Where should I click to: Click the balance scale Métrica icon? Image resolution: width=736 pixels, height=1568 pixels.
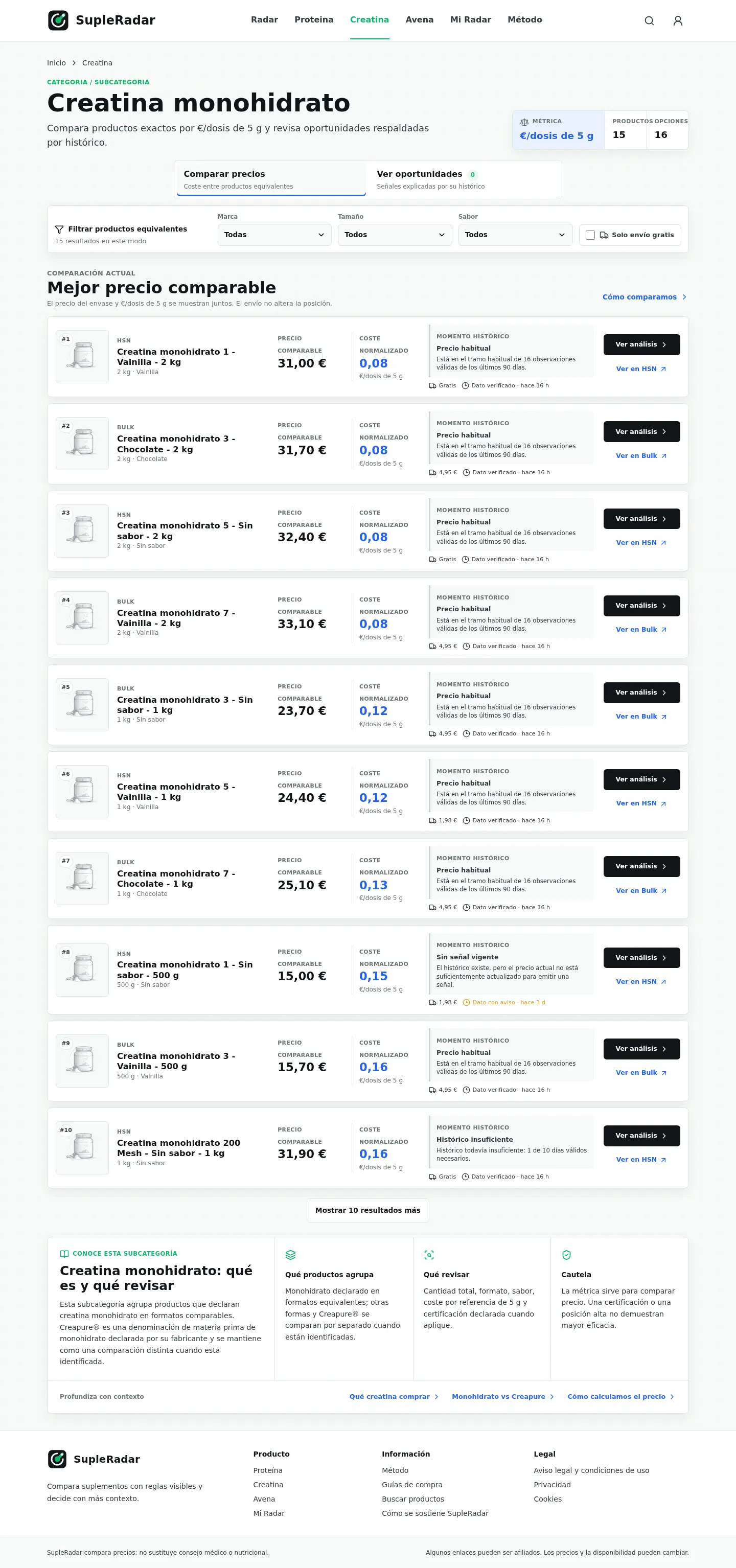[524, 122]
